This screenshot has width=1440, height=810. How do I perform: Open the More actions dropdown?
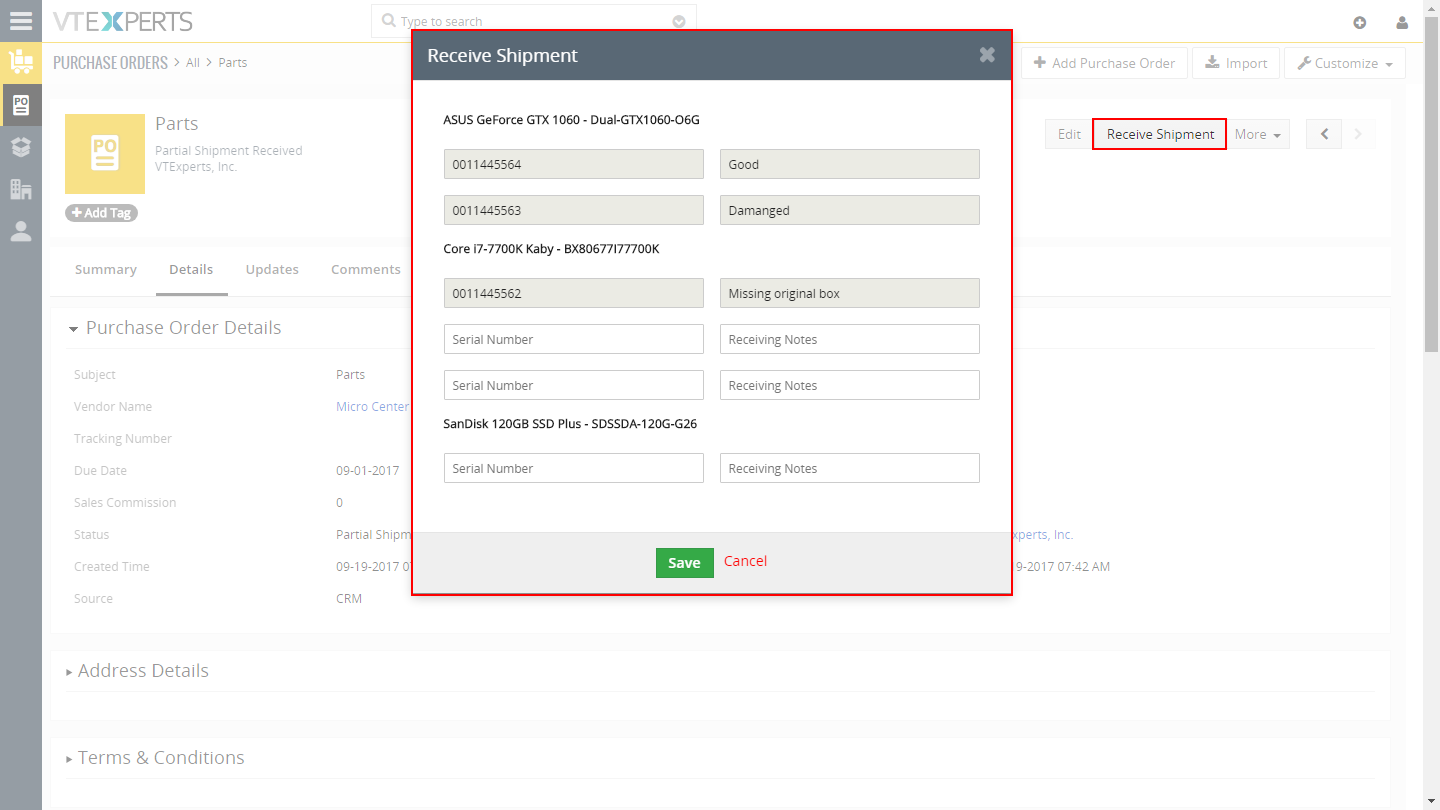(x=1257, y=134)
